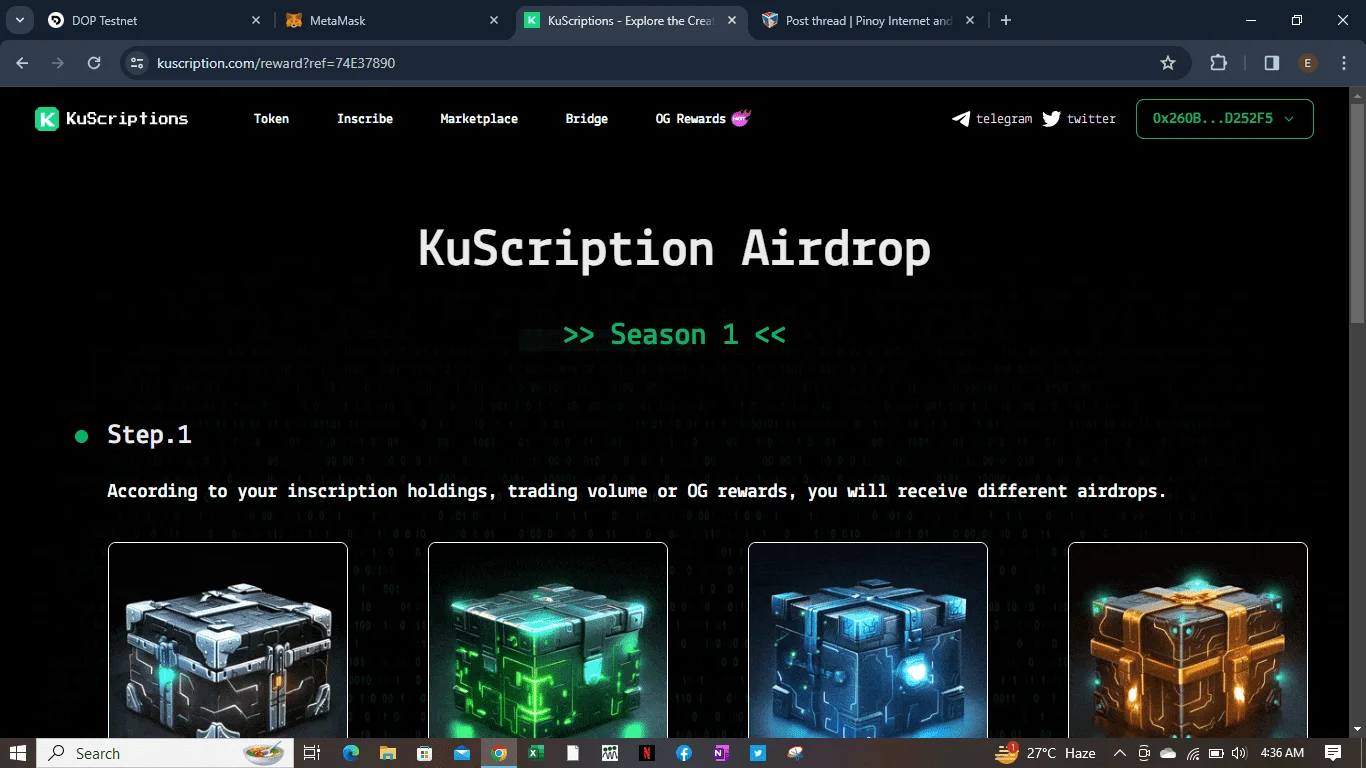Open OneNote from the taskbar
Image resolution: width=1366 pixels, height=768 pixels.
tap(721, 753)
